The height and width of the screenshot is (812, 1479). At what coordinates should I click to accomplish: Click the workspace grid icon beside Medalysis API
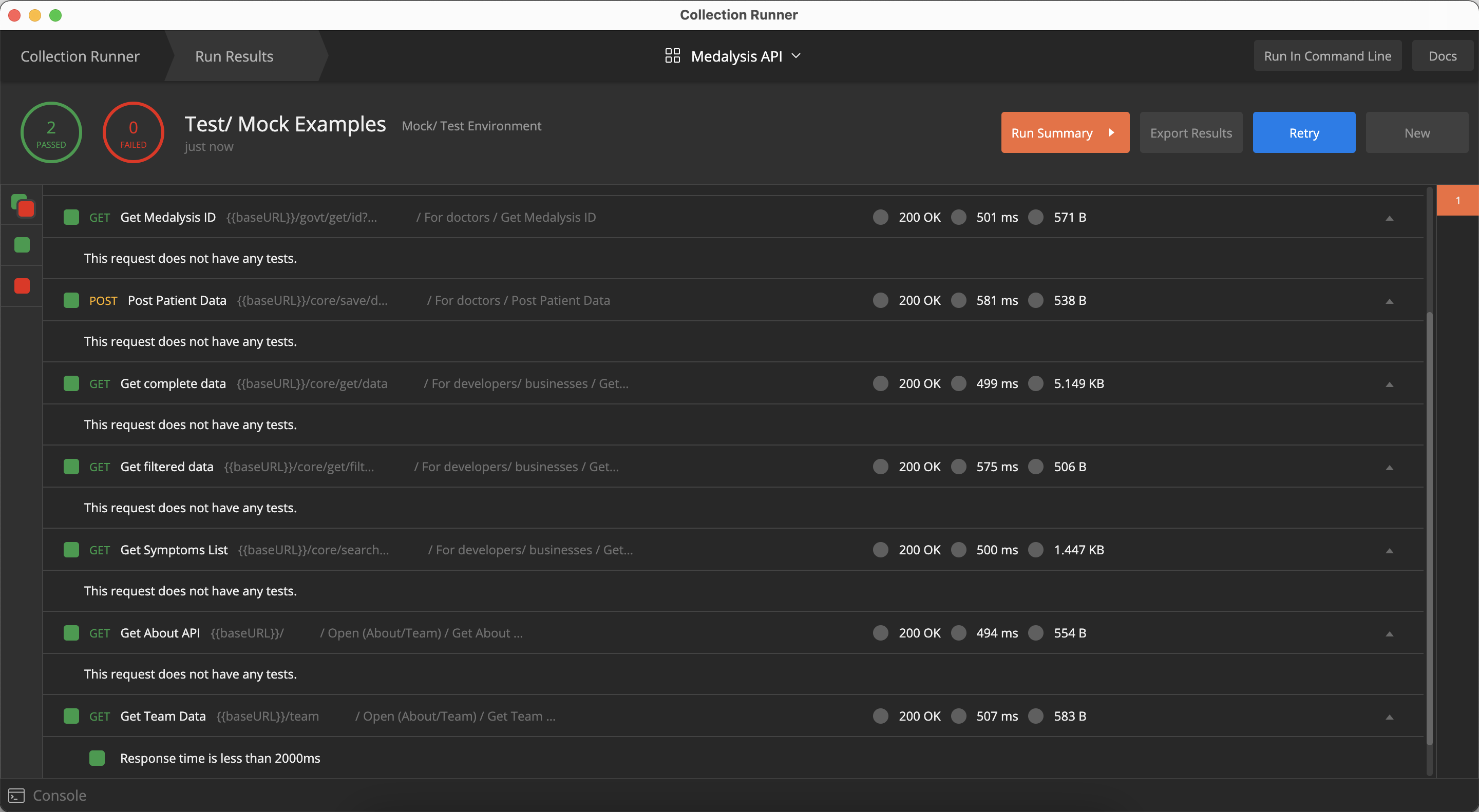(x=672, y=55)
